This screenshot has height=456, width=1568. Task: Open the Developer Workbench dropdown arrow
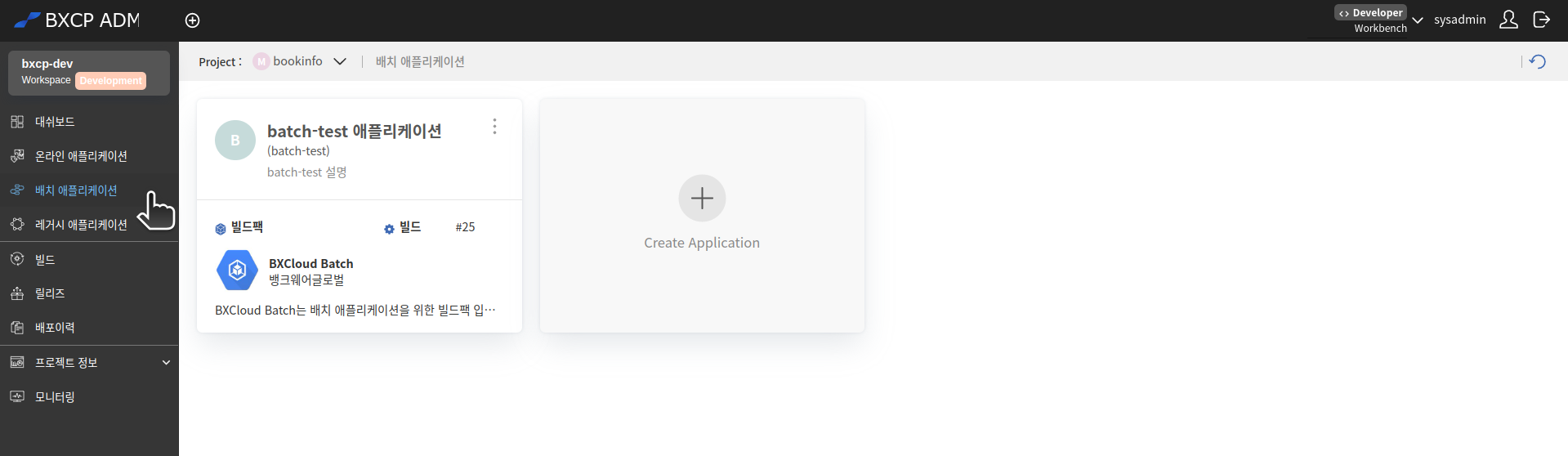[1418, 20]
